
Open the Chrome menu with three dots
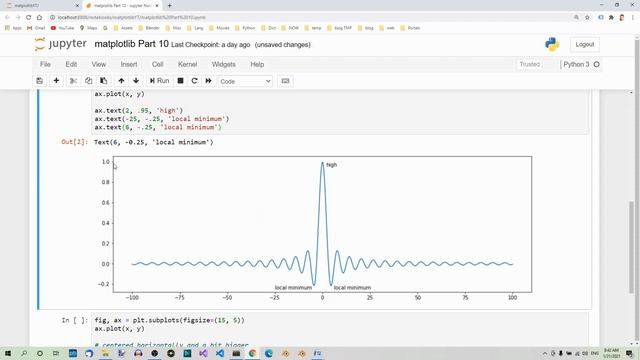(x=633, y=18)
